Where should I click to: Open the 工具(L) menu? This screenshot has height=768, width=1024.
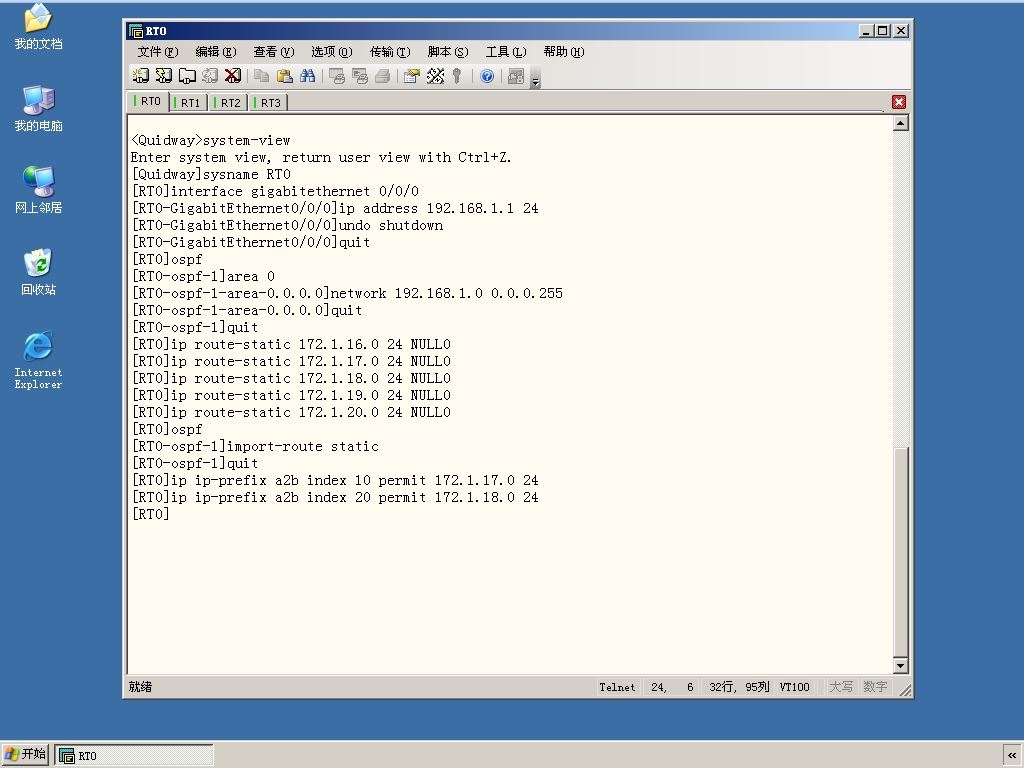tap(505, 52)
